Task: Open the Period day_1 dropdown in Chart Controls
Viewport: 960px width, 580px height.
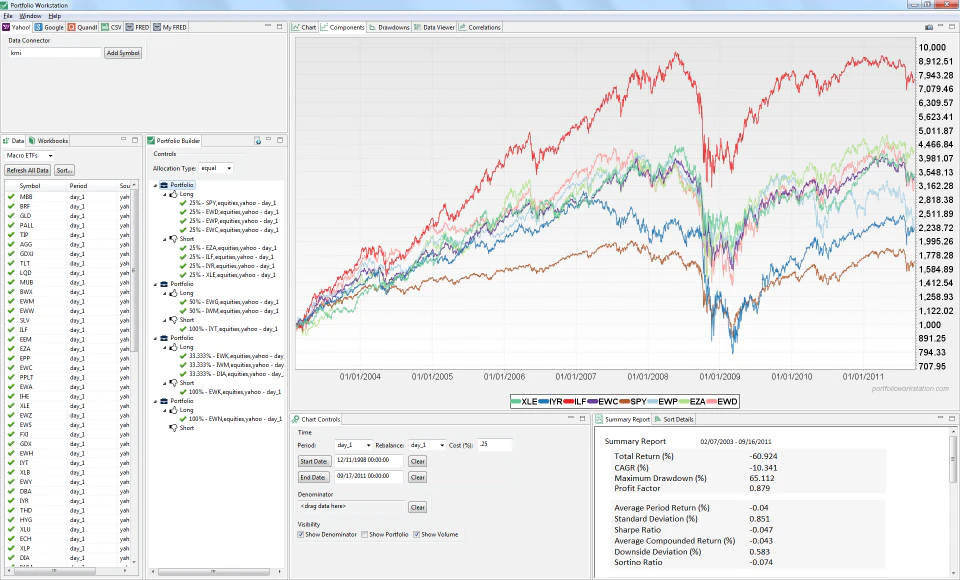Action: pos(353,445)
